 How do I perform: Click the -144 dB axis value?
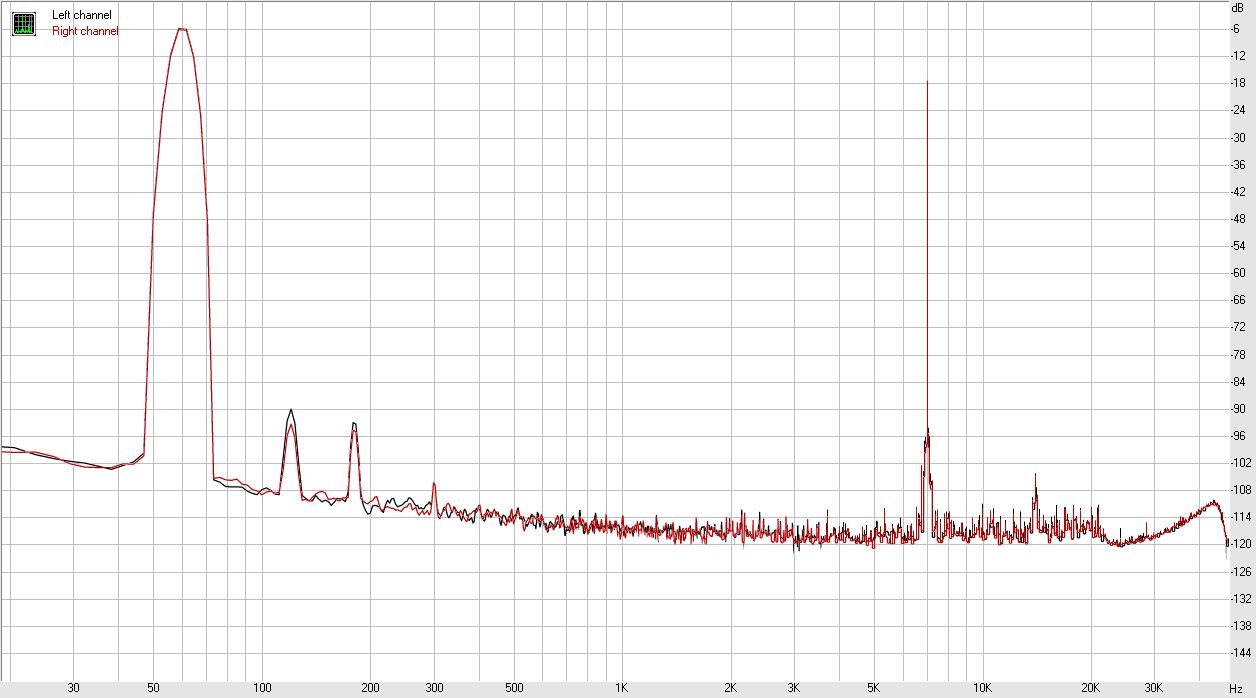tap(1241, 652)
